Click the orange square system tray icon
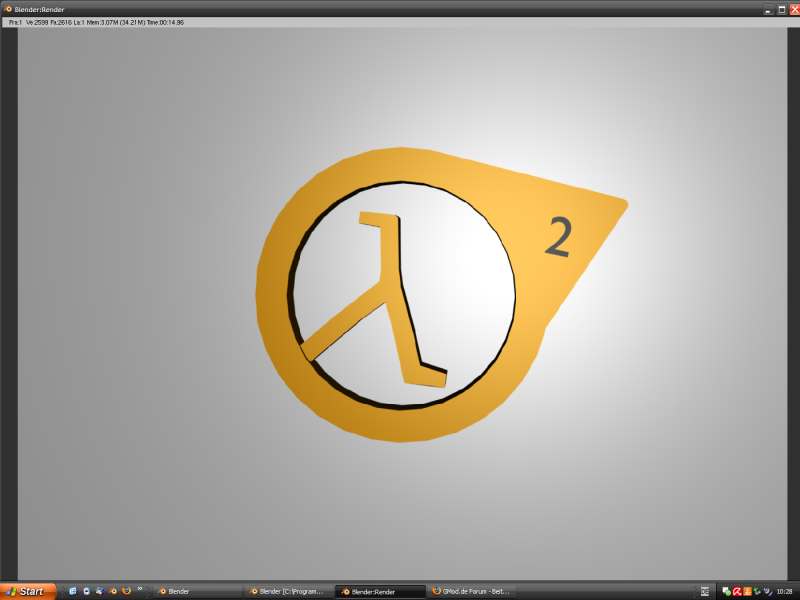The width and height of the screenshot is (800, 600). tap(747, 591)
